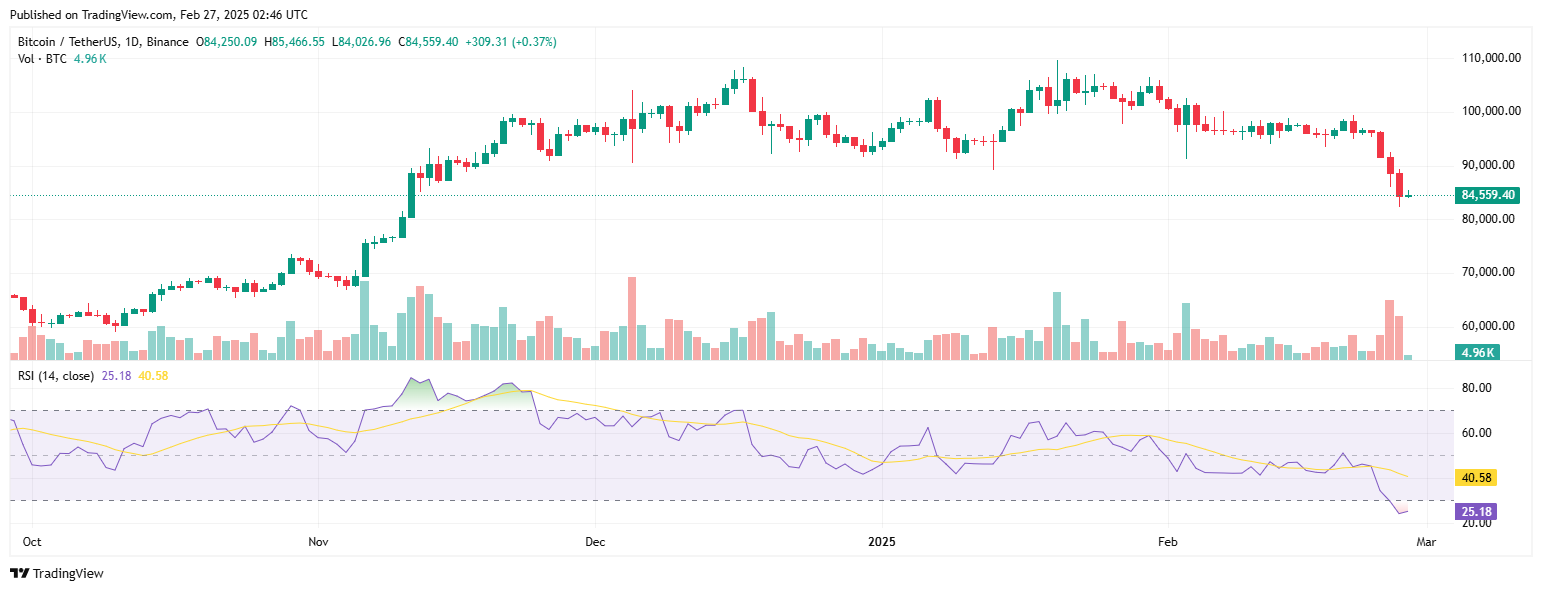This screenshot has height=591, width=1542.
Task: Select the Oct label on time axis
Action: point(33,542)
